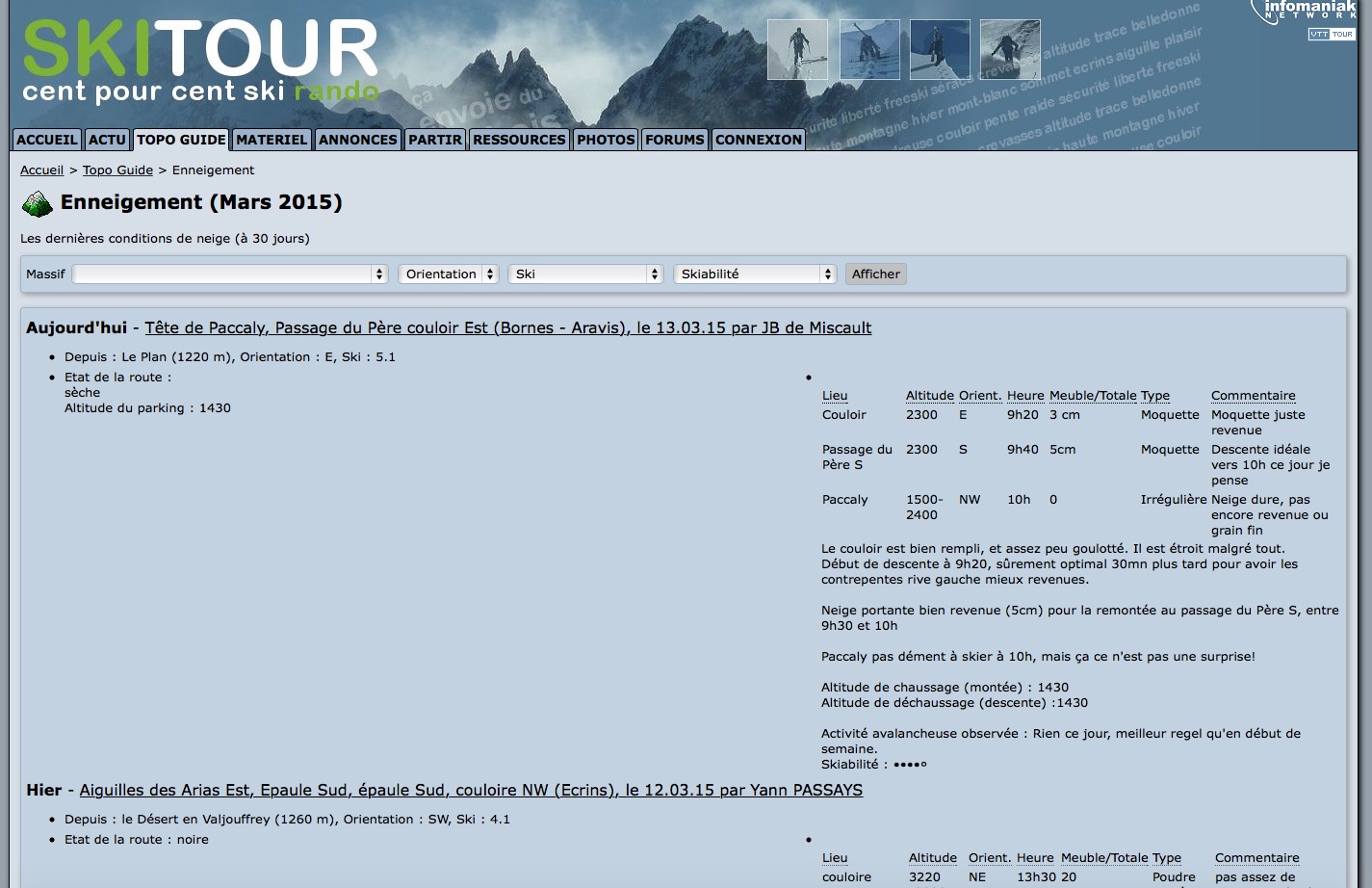Click Heure header in Tête de Paccaly table
This screenshot has width=1372, height=888.
1025,396
